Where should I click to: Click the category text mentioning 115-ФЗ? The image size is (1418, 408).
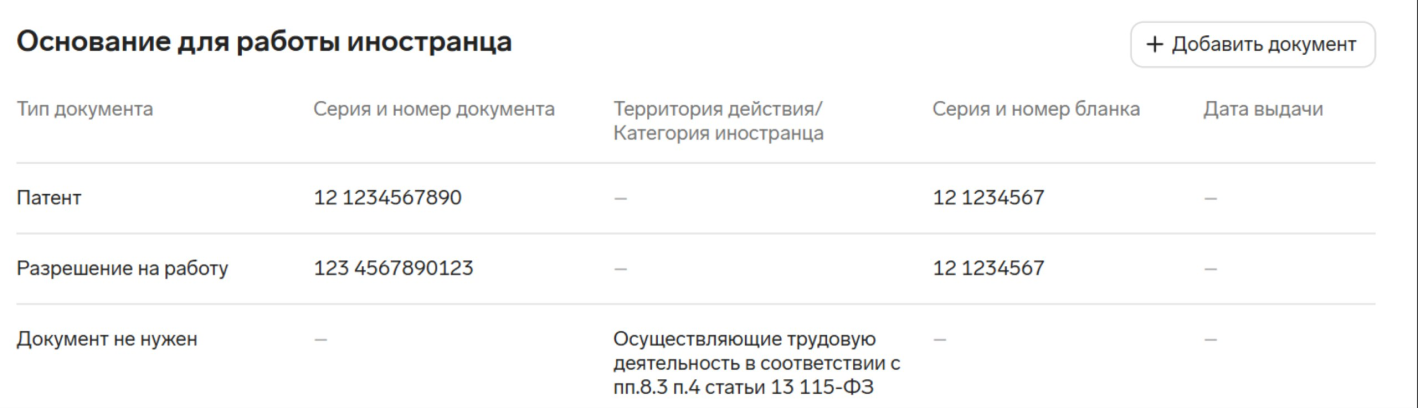tap(756, 364)
